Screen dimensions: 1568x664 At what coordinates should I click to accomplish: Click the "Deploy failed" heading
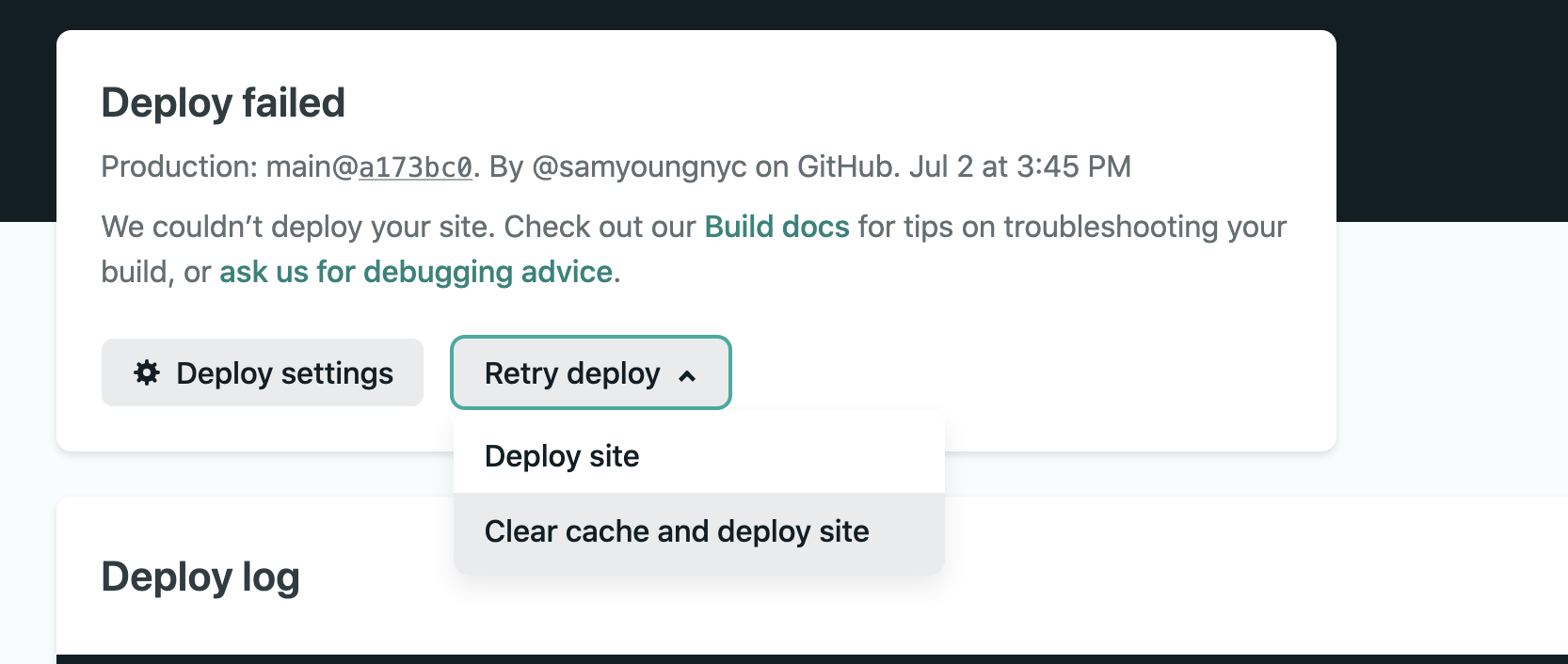coord(223,103)
